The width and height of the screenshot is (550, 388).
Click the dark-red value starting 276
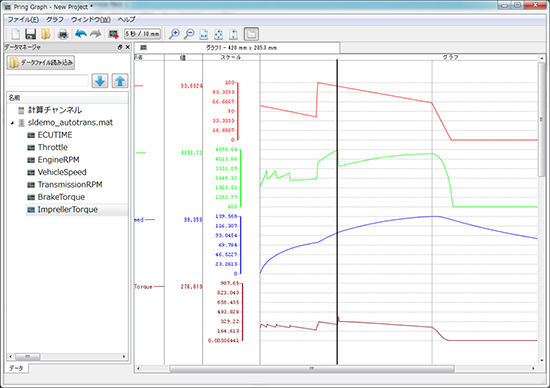click(192, 287)
